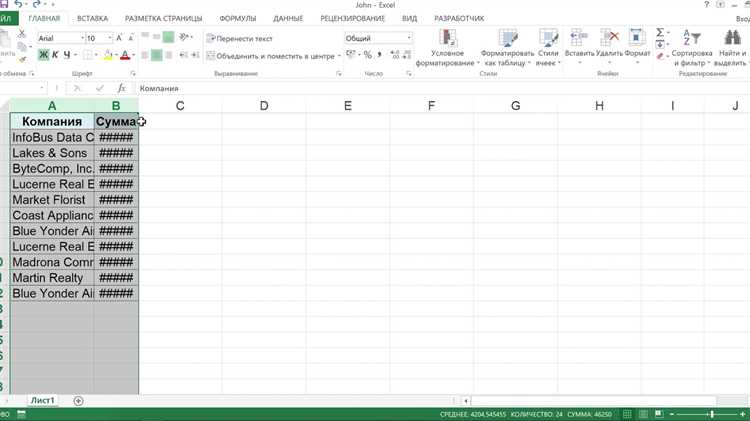
Task: Click the Cut scissors icon
Action: [x=22, y=34]
